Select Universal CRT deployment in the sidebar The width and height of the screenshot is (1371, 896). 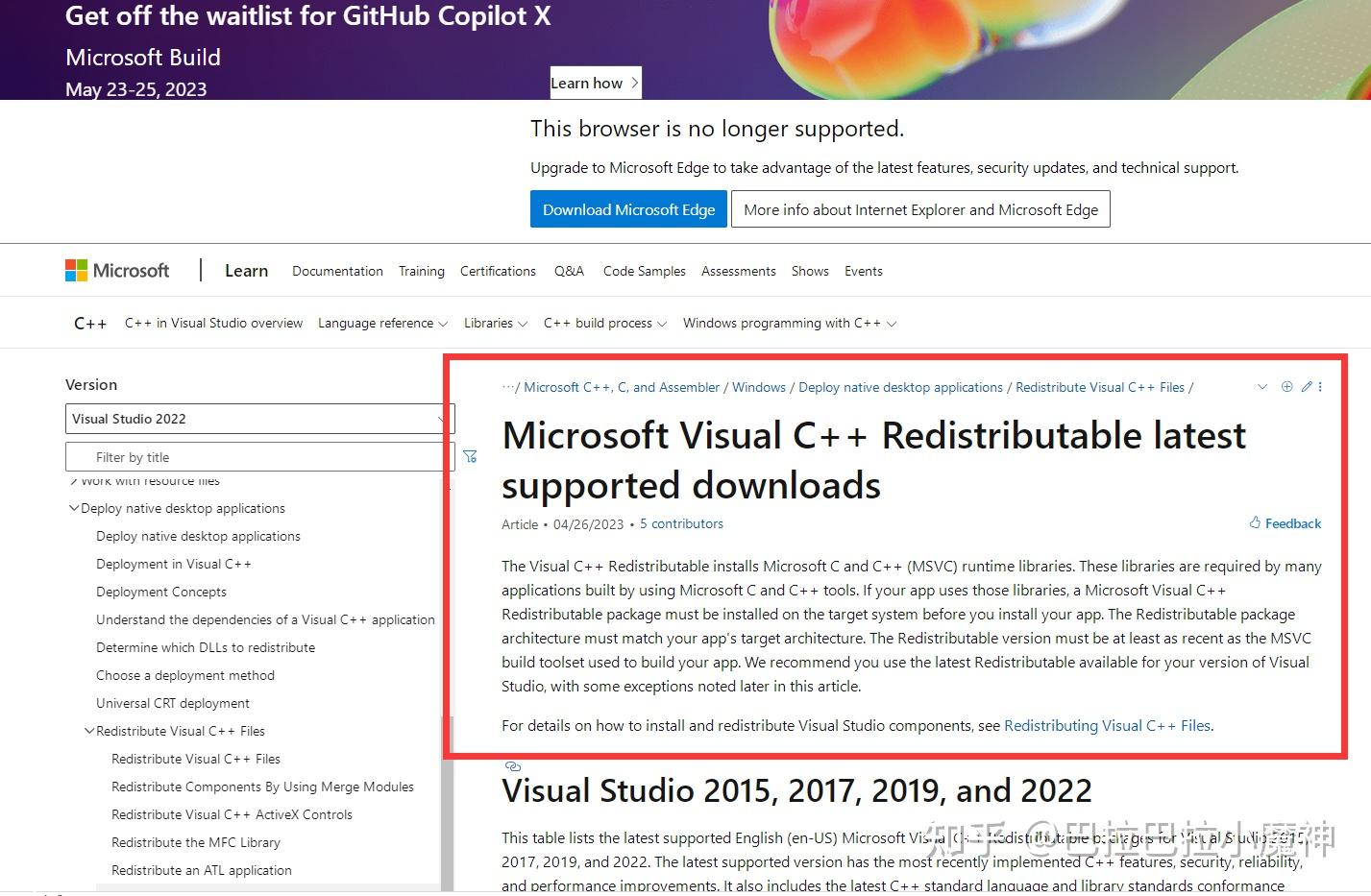point(173,703)
